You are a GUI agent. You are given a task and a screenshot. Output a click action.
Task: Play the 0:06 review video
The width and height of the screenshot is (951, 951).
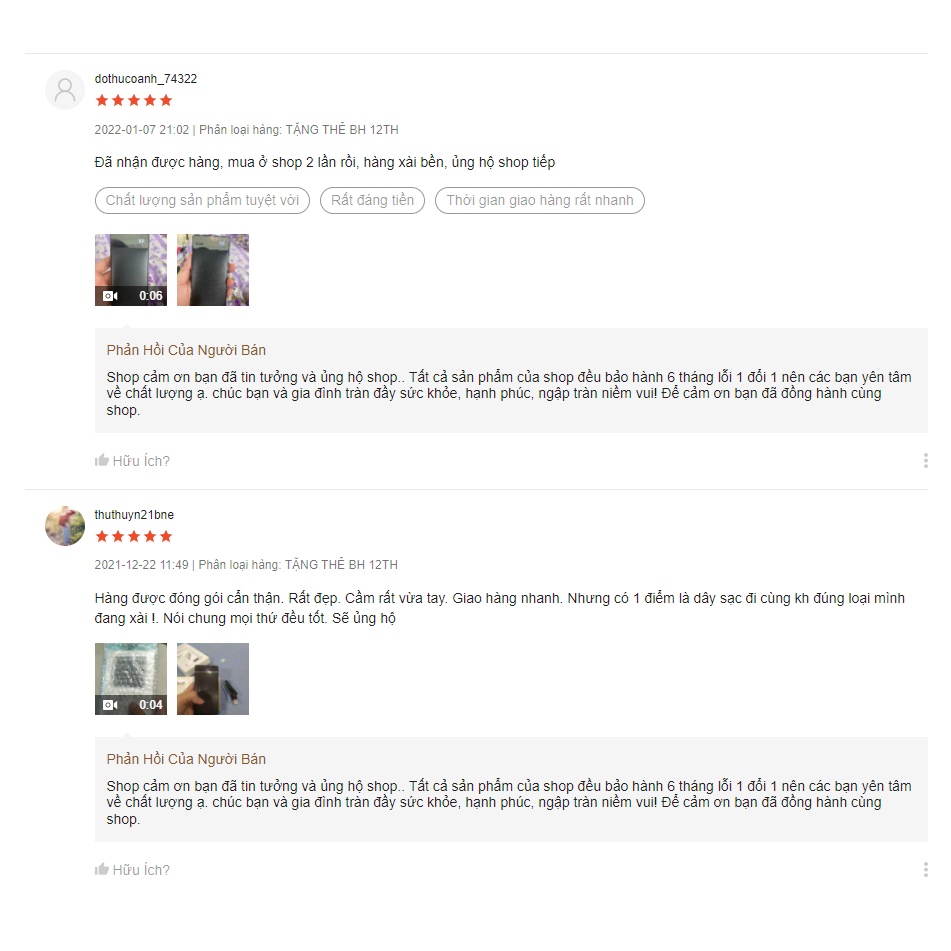131,270
